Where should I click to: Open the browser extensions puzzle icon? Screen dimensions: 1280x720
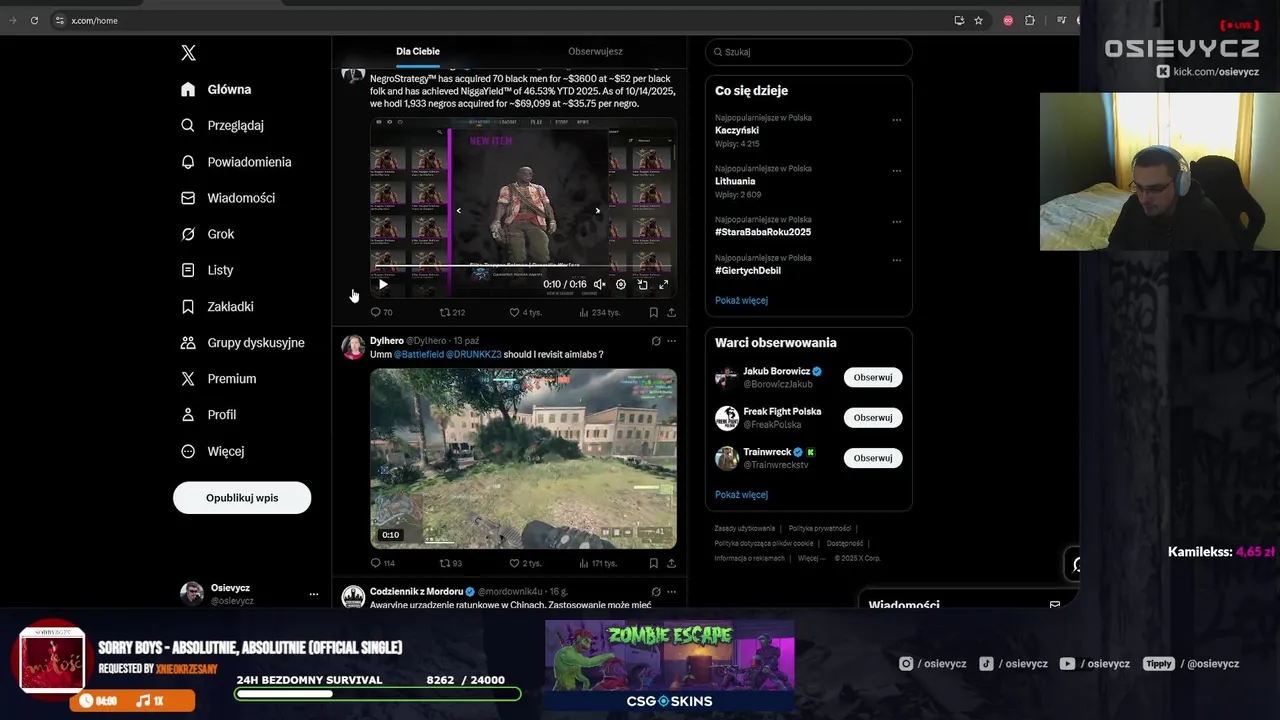[x=1030, y=20]
